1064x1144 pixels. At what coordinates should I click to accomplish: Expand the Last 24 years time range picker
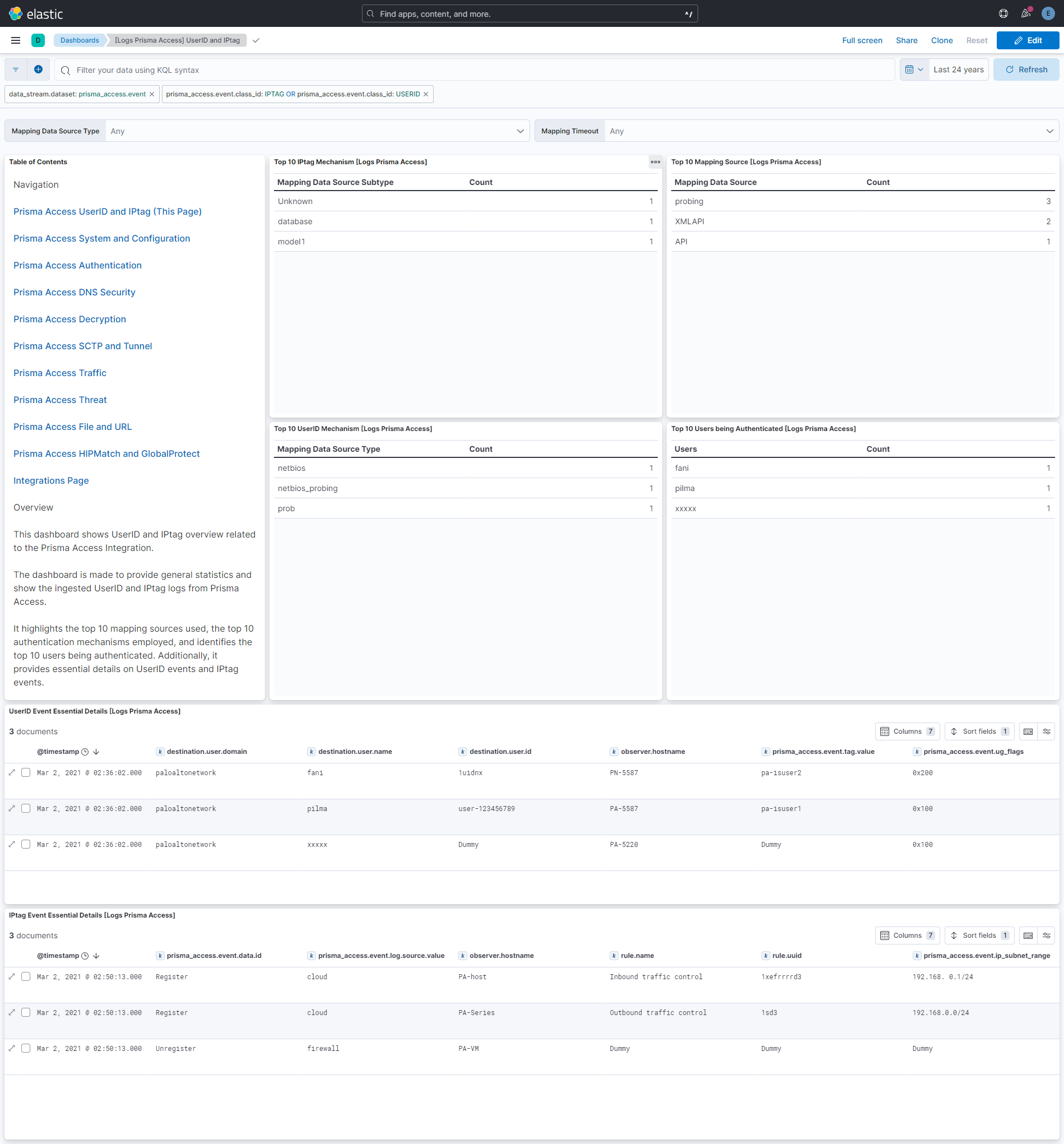pos(958,69)
